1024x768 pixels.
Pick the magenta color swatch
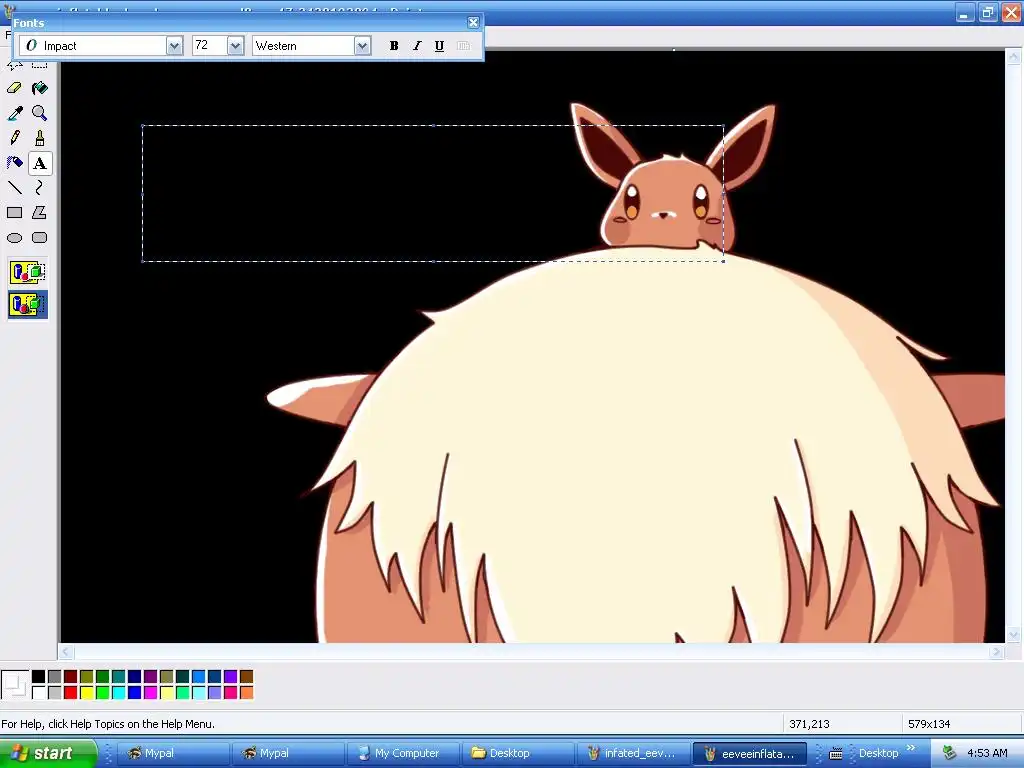coord(150,692)
